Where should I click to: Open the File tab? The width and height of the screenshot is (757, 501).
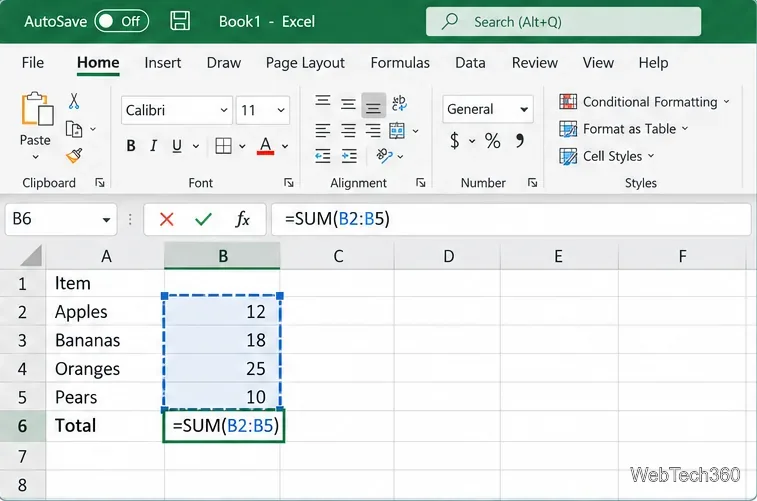click(33, 63)
